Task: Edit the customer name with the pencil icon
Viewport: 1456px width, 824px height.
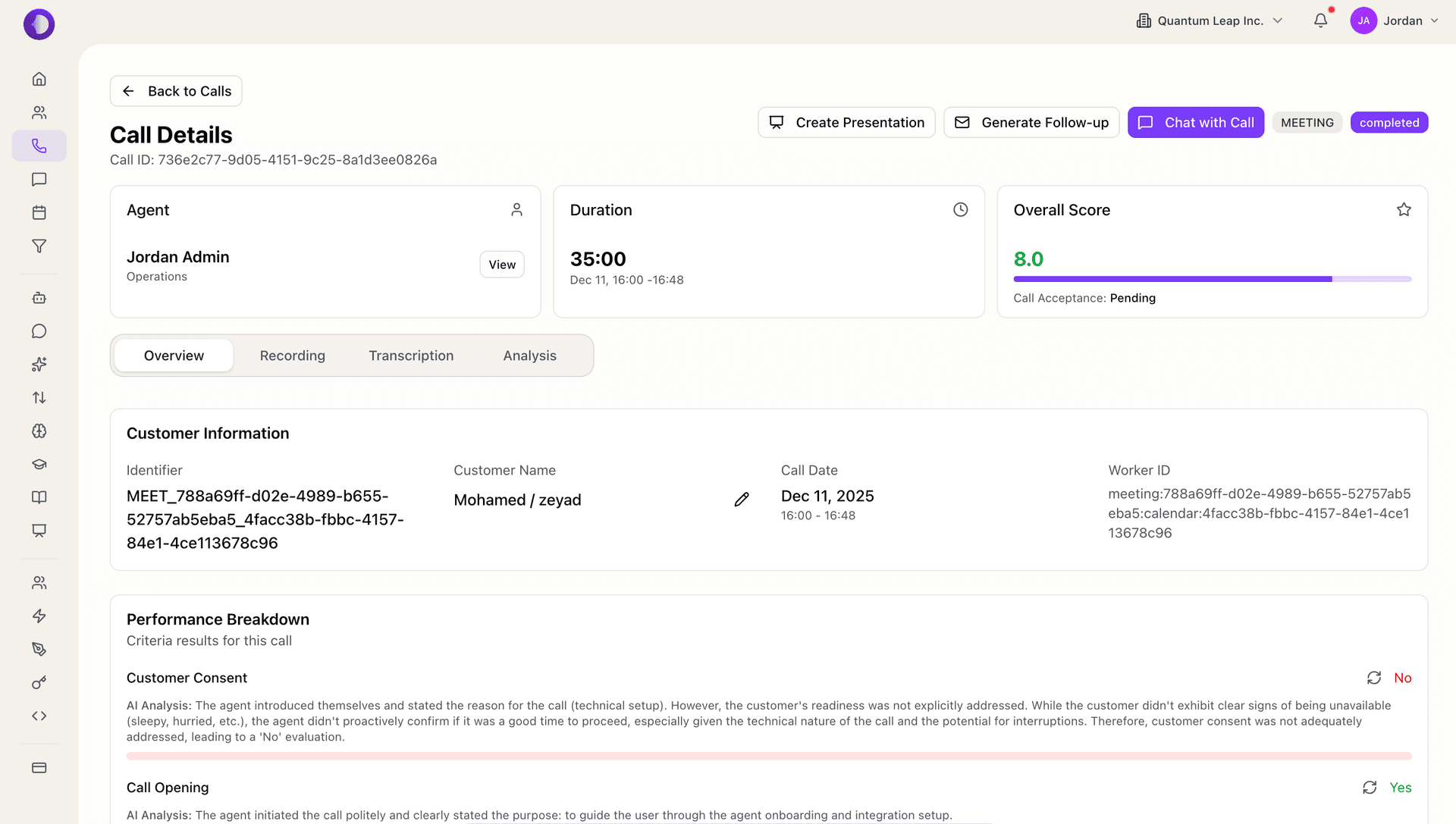Action: click(742, 499)
